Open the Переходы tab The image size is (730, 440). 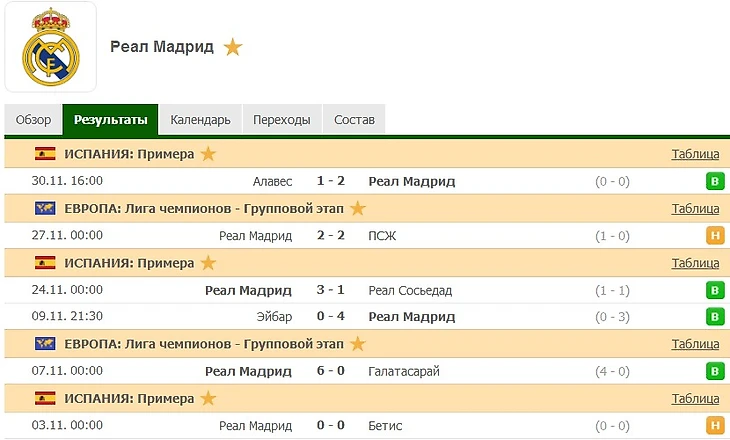pyautogui.click(x=281, y=120)
